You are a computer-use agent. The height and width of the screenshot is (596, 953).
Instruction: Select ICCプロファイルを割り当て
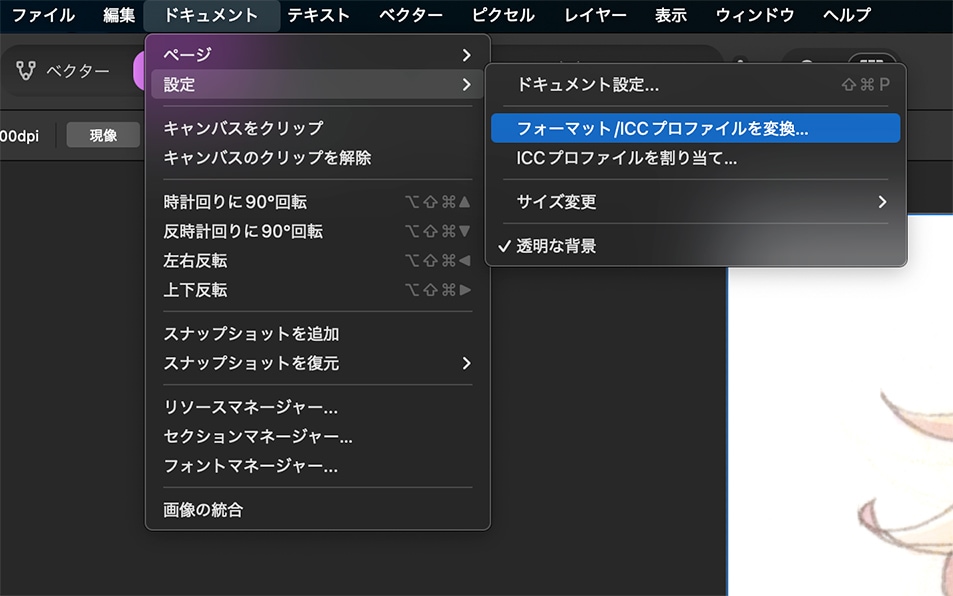(627, 158)
